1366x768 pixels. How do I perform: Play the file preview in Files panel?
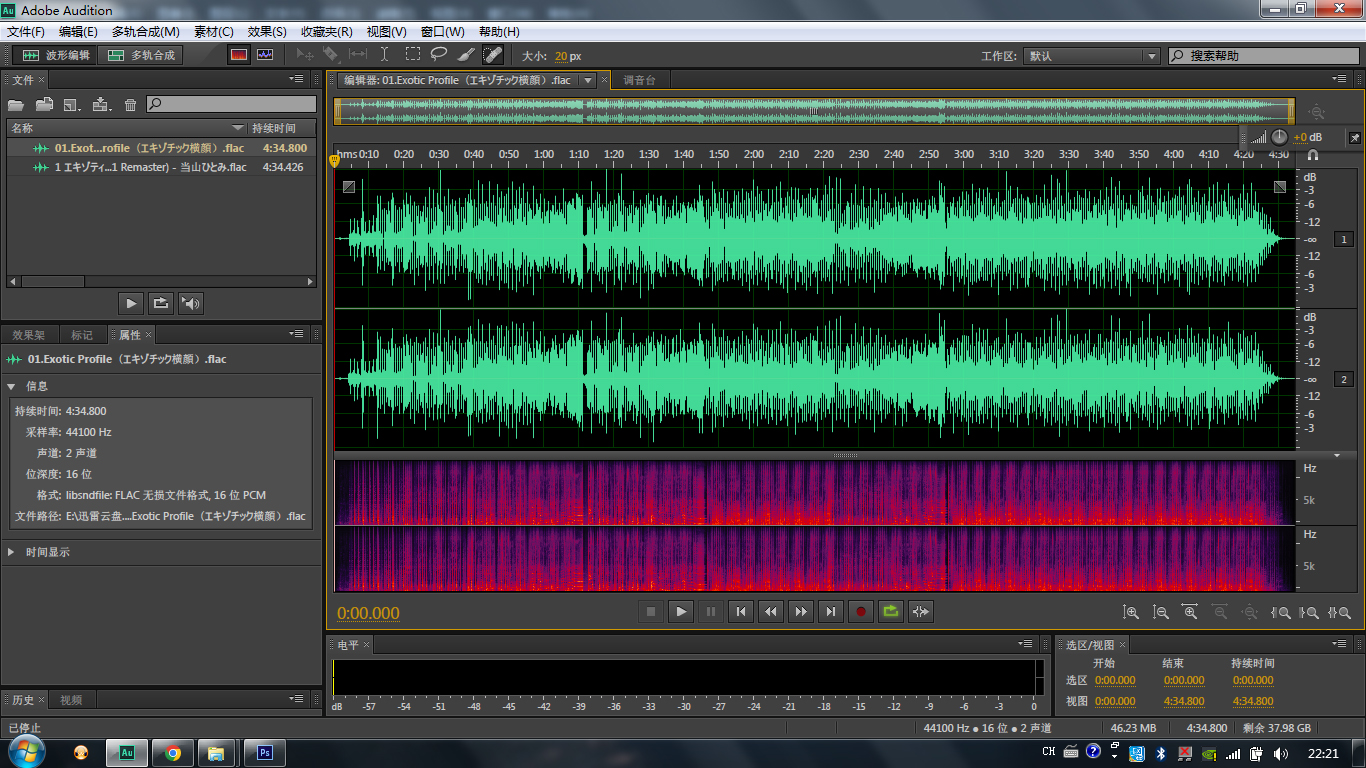click(x=131, y=303)
